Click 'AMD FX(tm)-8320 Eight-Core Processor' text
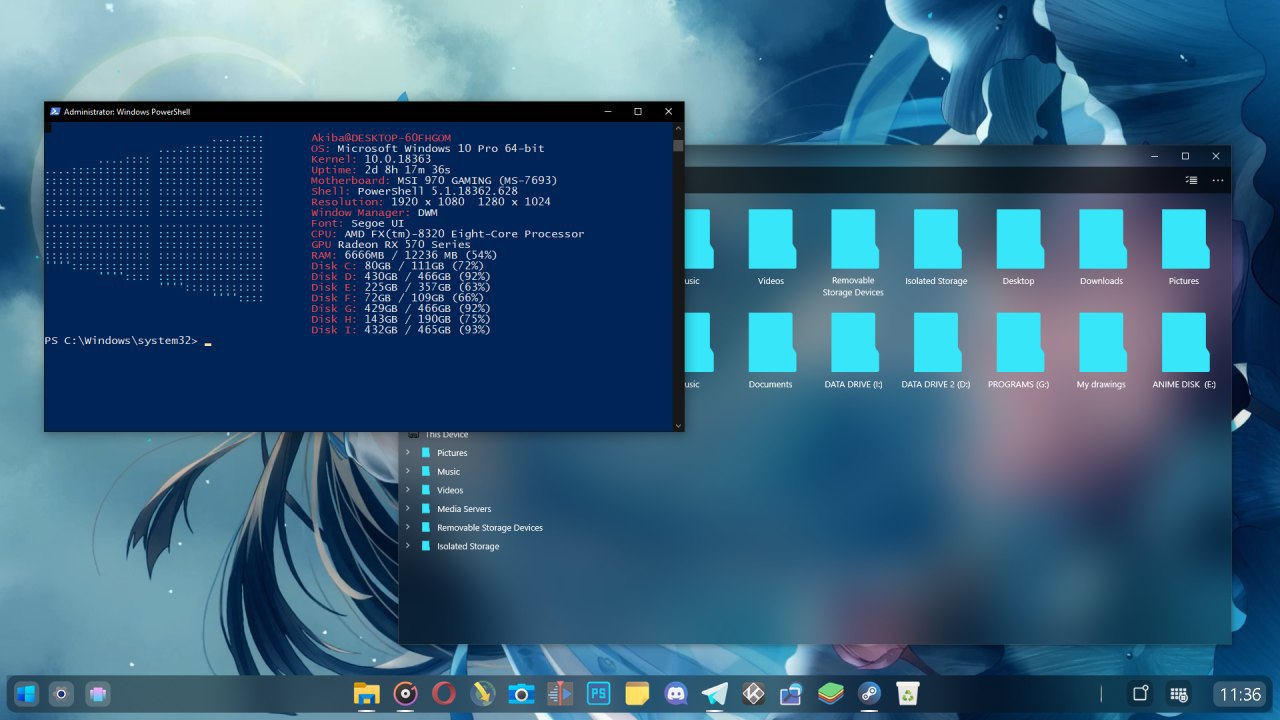1280x720 pixels. (465, 234)
